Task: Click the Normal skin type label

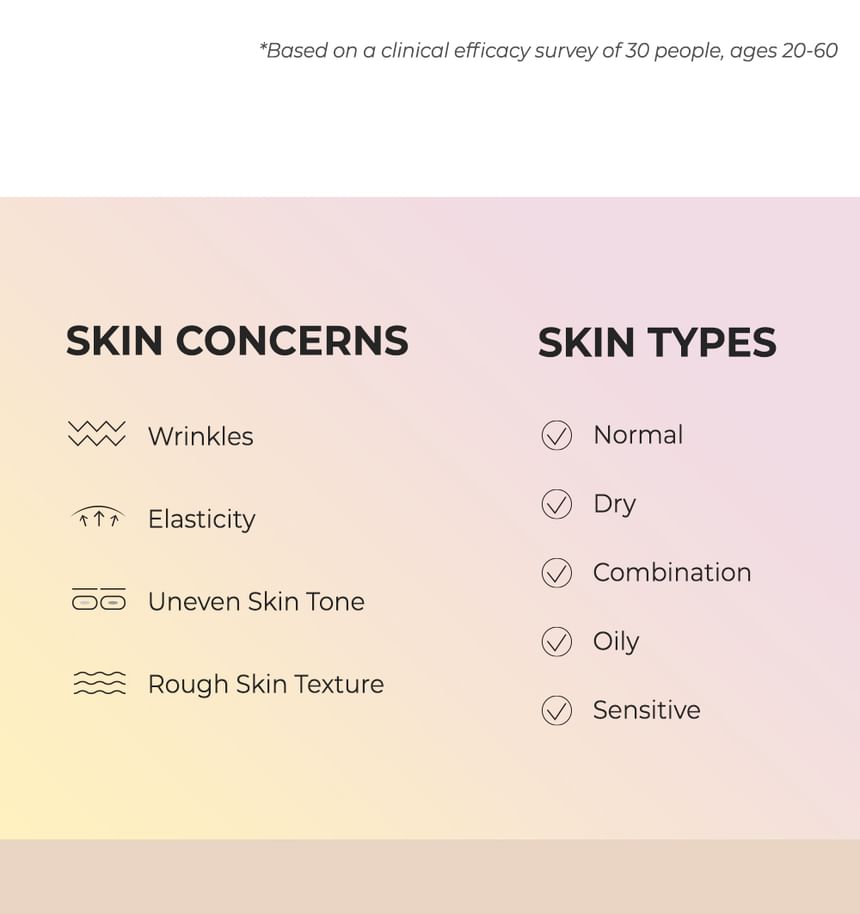Action: tap(638, 435)
